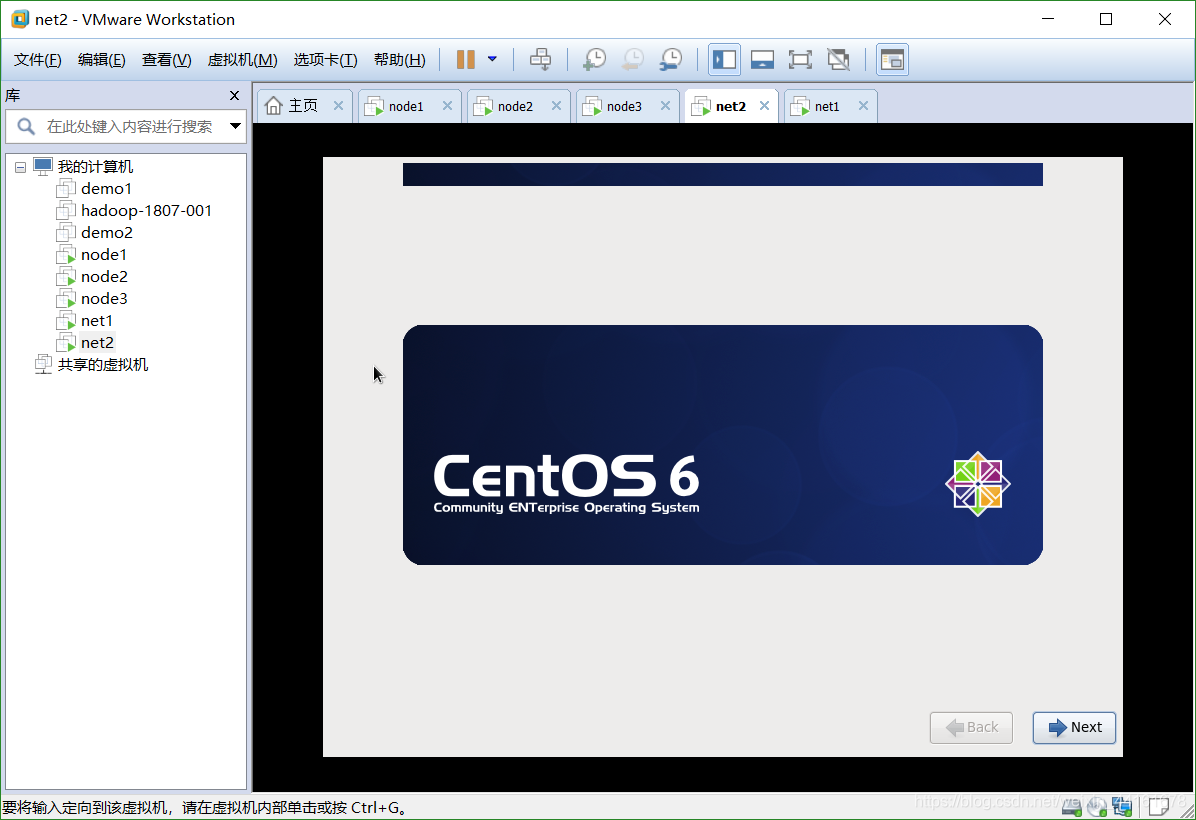This screenshot has height=820, width=1196.
Task: Revert virtual machine to previous snapshot
Action: (632, 59)
